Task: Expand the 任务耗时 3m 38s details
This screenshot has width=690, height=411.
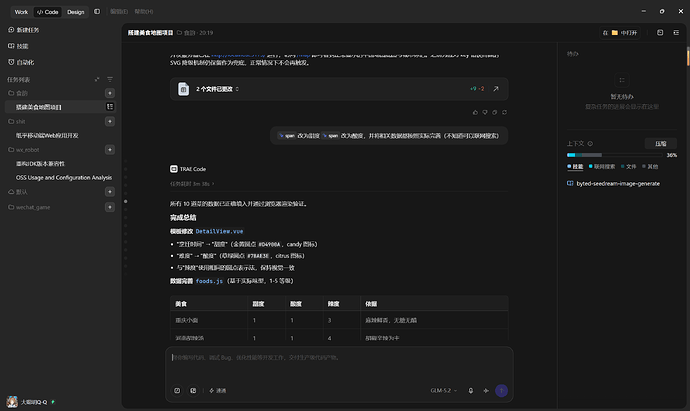Action: (192, 184)
